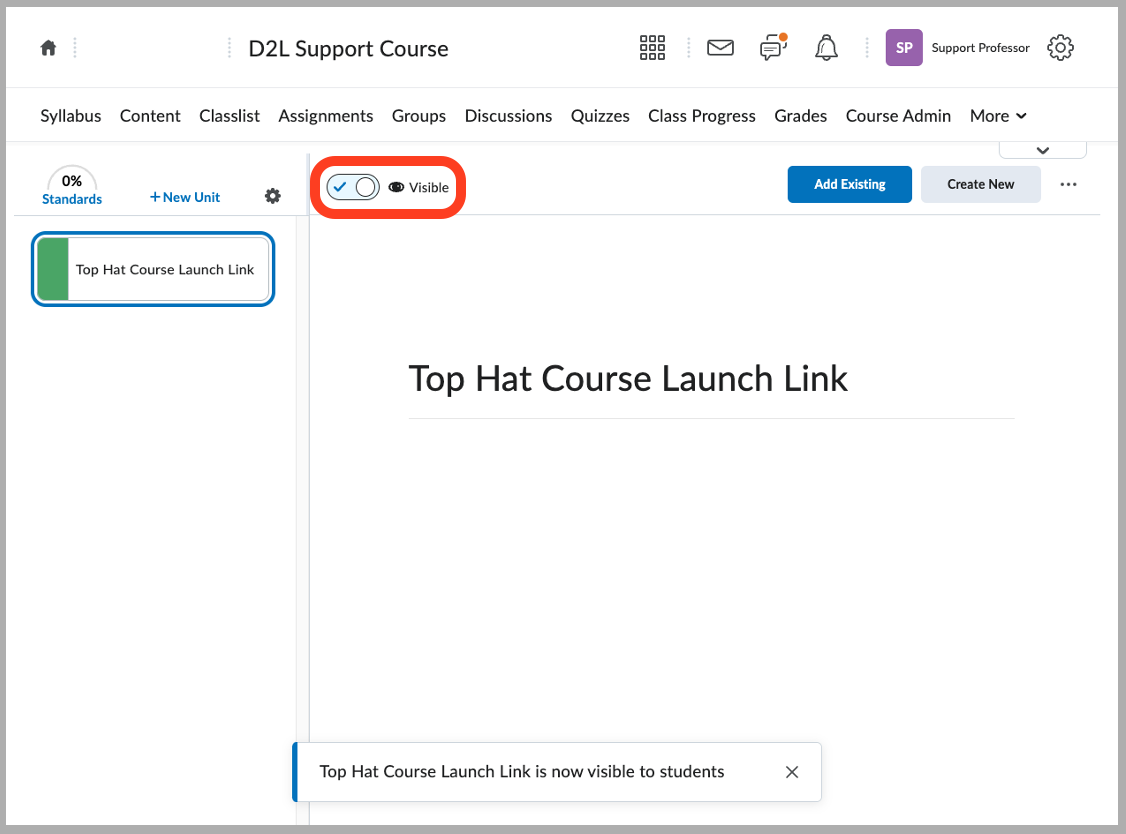Open the table of contents settings gear
1126x834 pixels.
coord(272,196)
